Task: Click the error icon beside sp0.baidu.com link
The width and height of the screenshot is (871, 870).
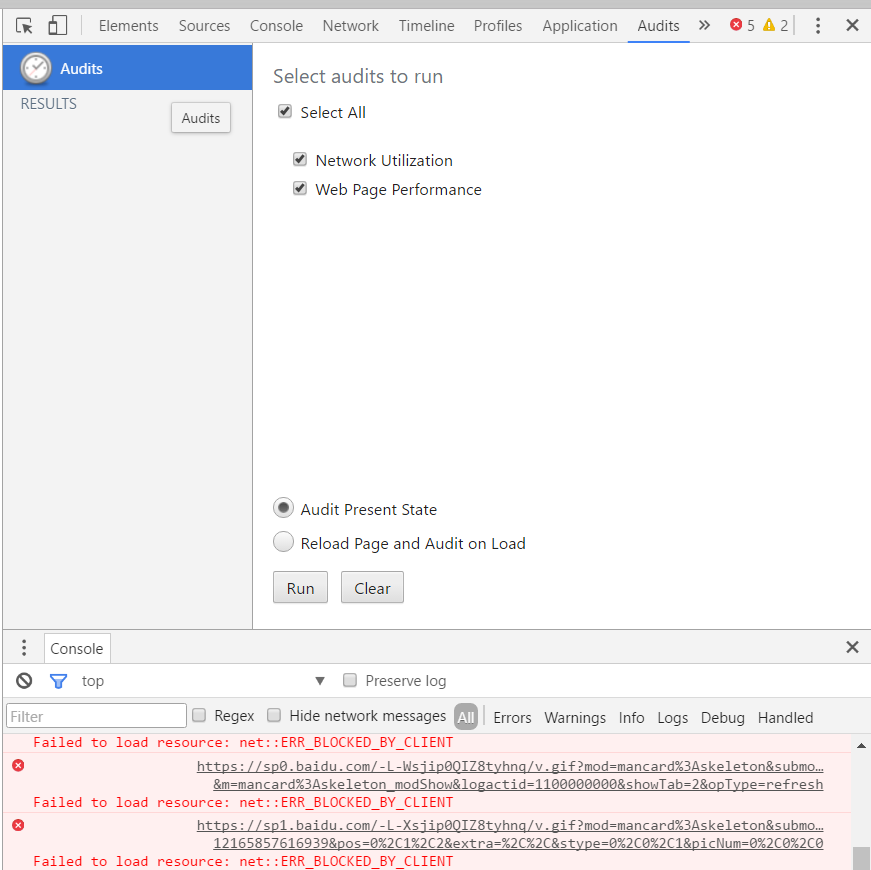Action: click(18, 766)
